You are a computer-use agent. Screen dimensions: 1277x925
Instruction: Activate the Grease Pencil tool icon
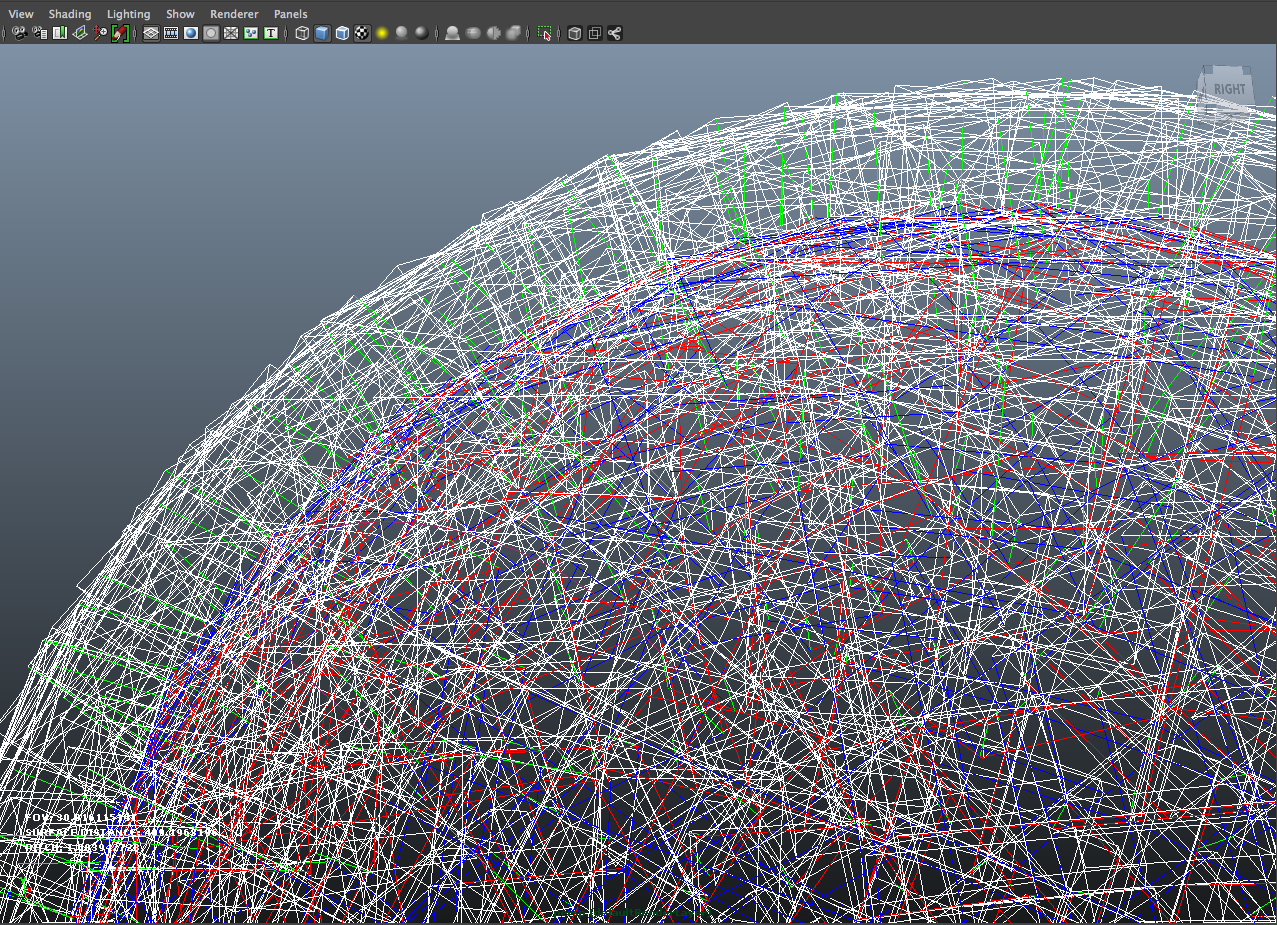click(x=120, y=33)
